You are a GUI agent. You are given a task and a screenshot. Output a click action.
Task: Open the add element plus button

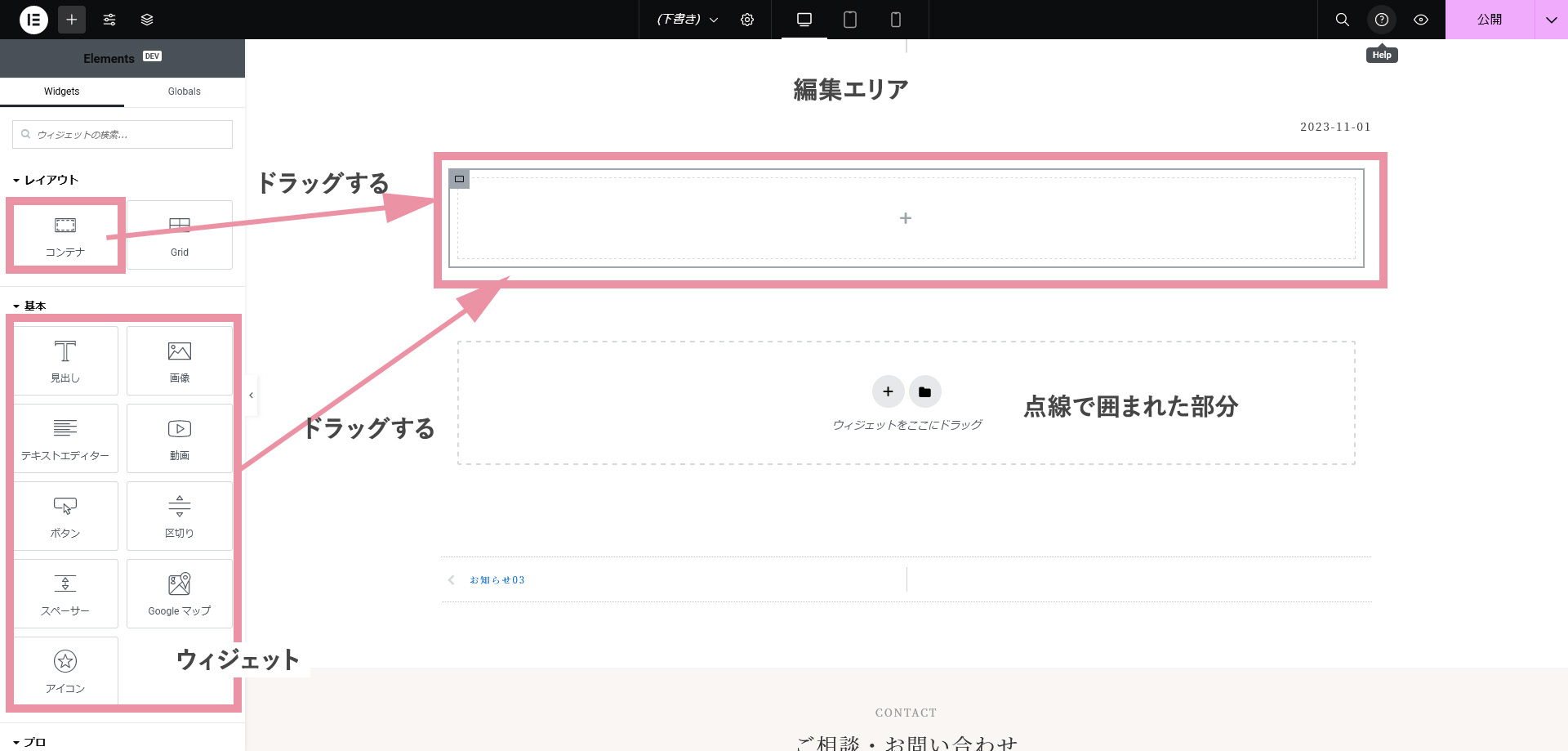(x=72, y=20)
